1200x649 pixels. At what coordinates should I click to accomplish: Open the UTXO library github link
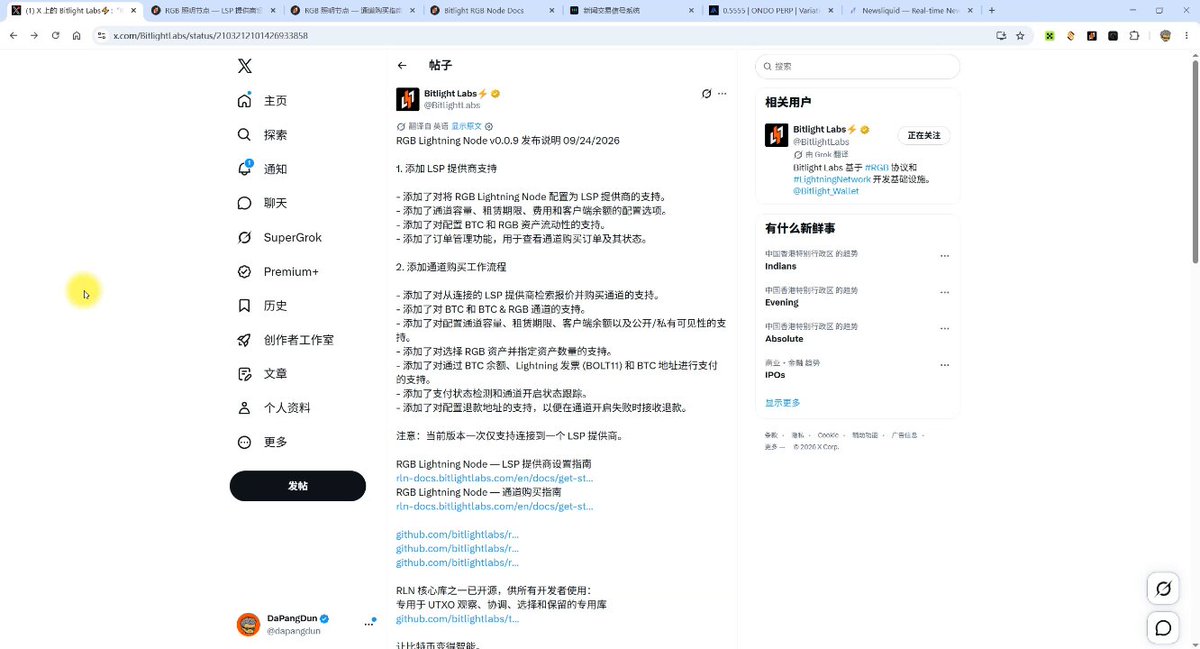pyautogui.click(x=457, y=619)
